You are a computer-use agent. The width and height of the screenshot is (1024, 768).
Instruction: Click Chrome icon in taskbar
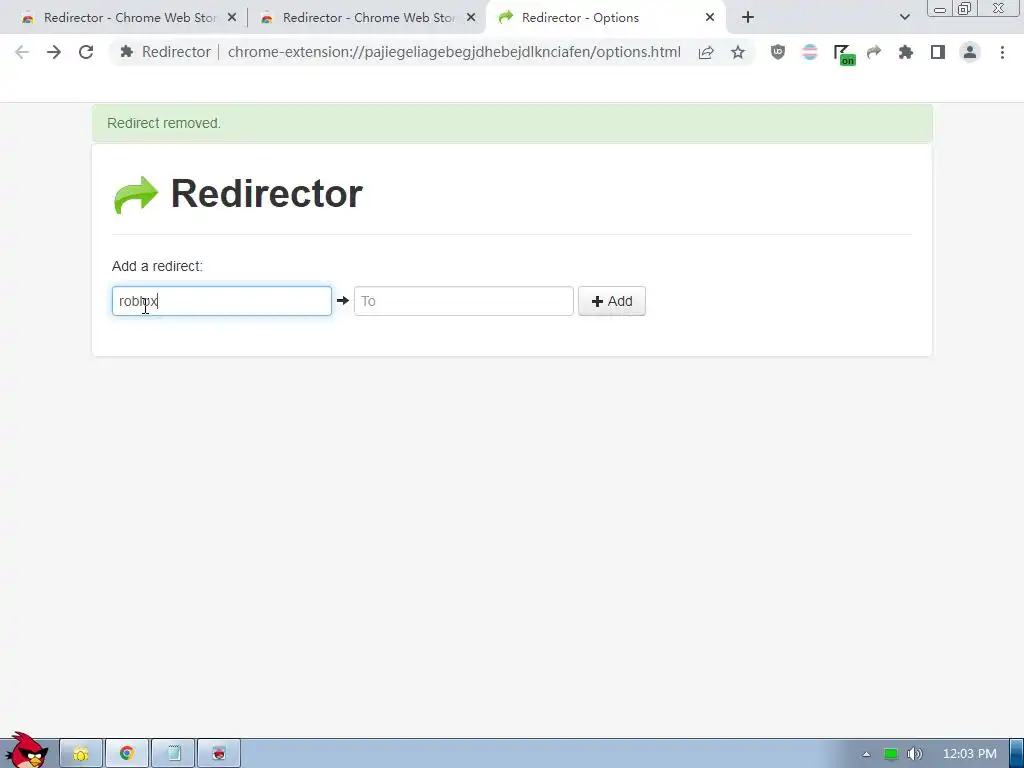point(127,754)
